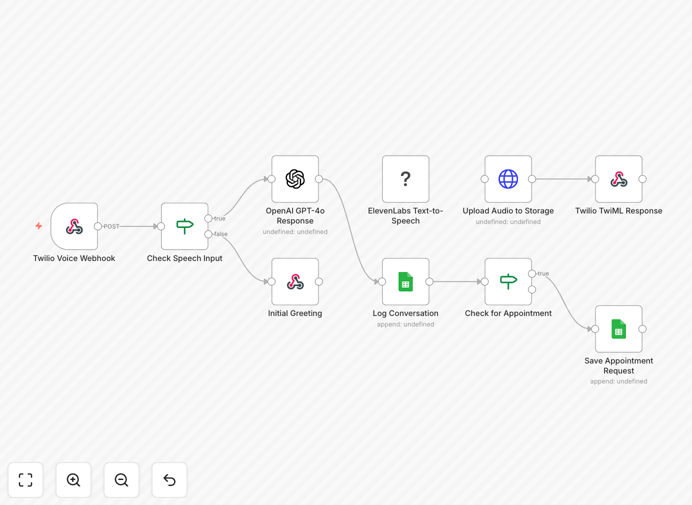Click 'append: undefined' under Log Conversation
This screenshot has width=692, height=505.
pos(406,324)
